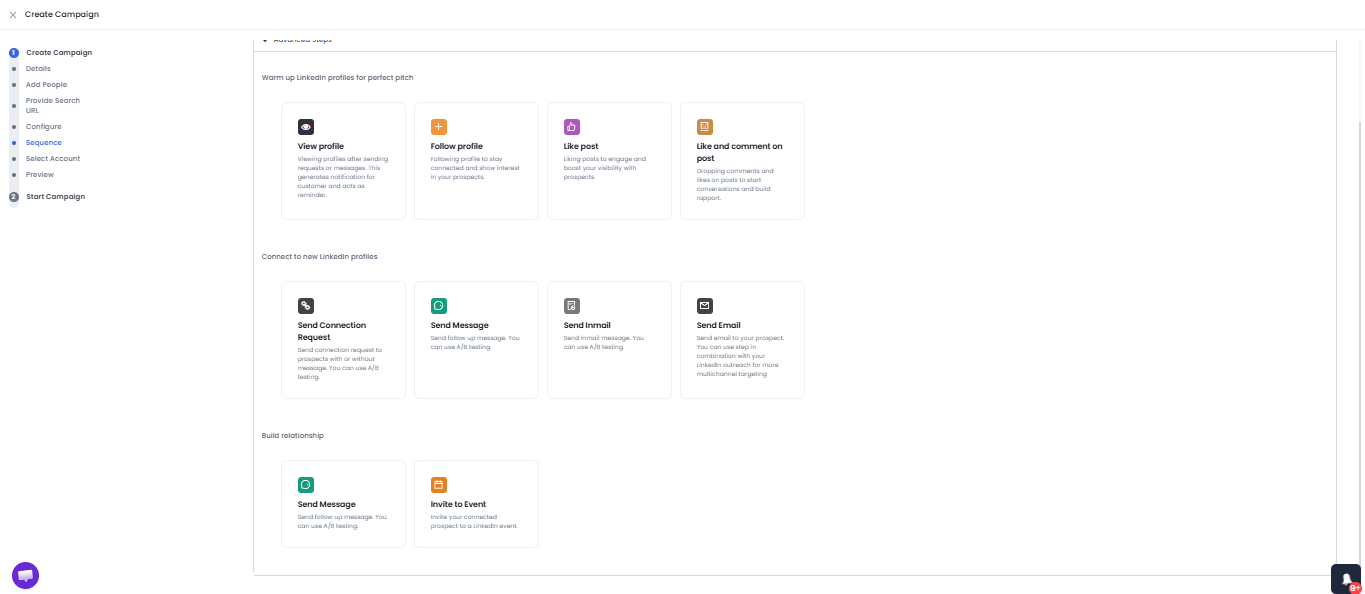The image size is (1365, 594).
Task: Pick the Like and comment on post icon
Action: click(x=705, y=127)
